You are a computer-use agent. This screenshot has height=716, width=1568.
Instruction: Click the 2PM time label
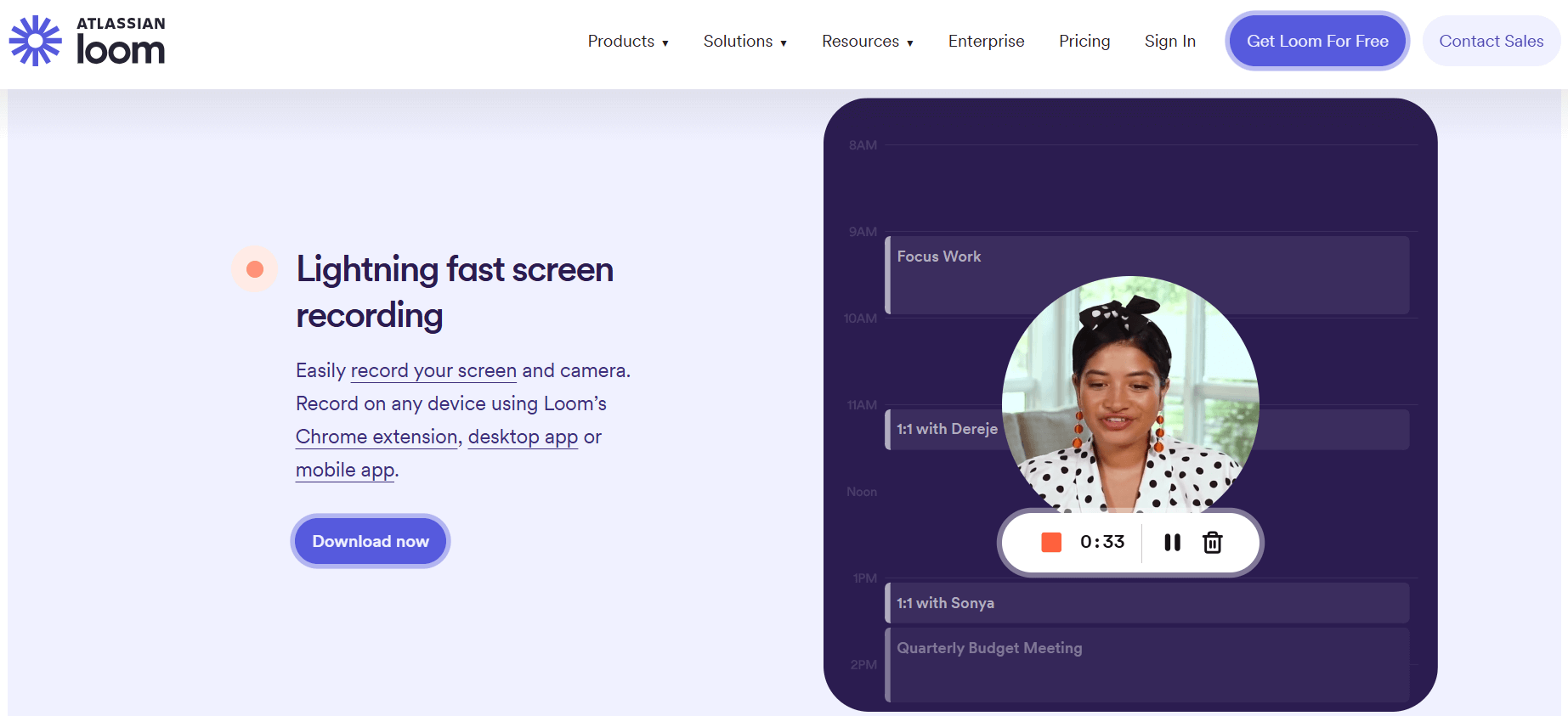(863, 665)
